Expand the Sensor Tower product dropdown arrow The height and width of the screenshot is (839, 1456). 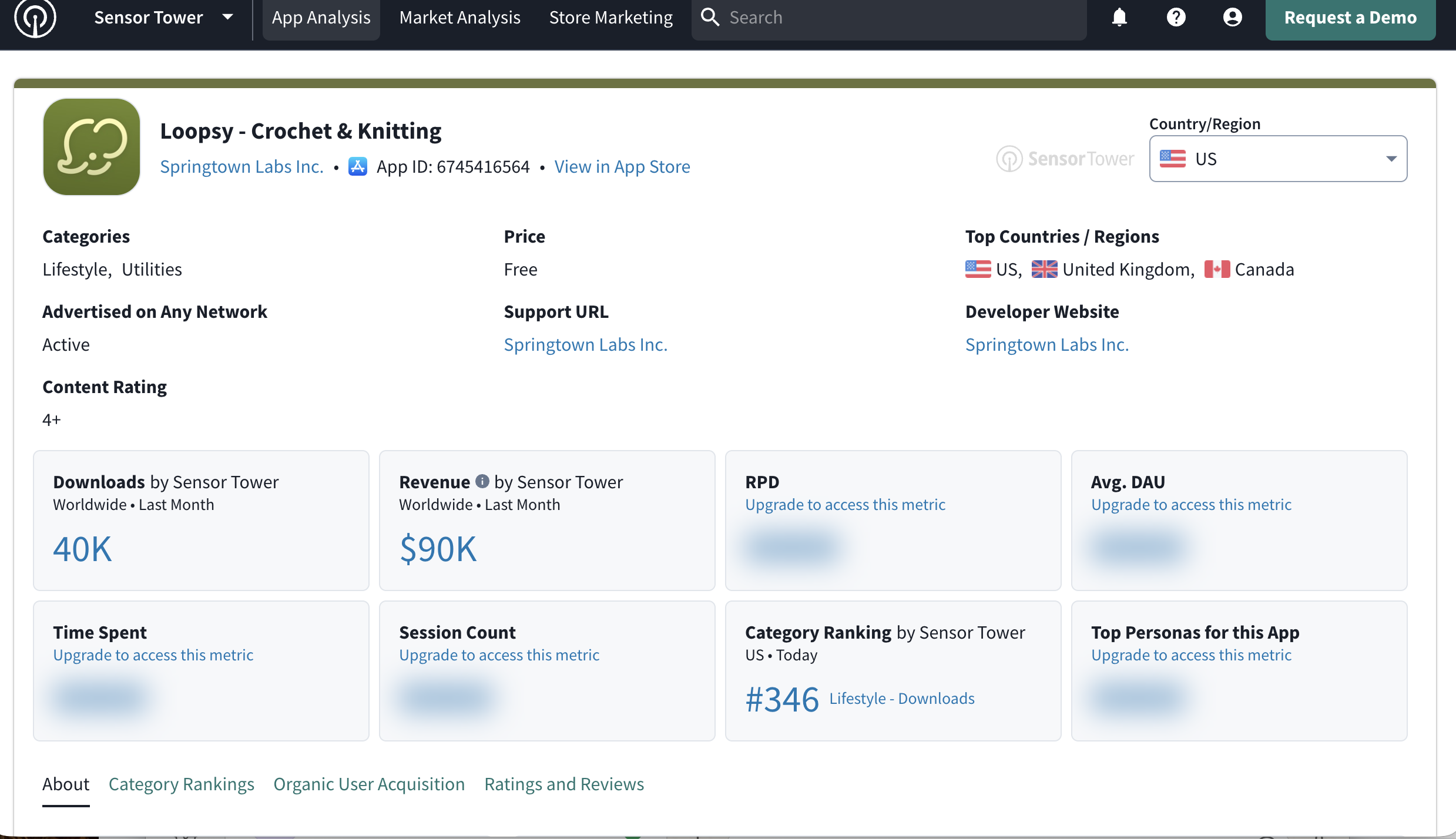[227, 18]
